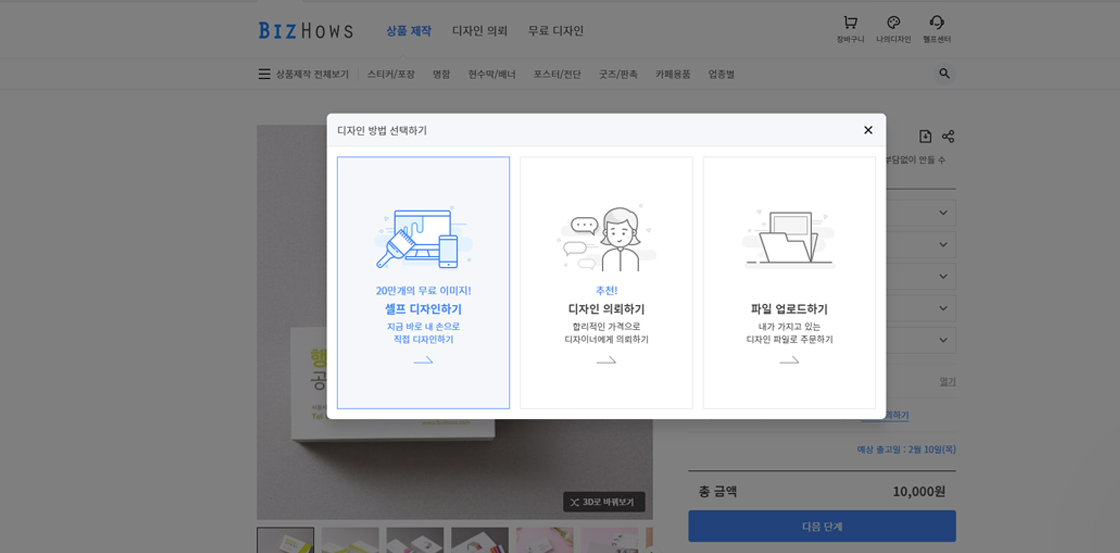The image size is (1120, 553).
Task: Select the sixth product thumbnail
Action: pyautogui.click(x=609, y=540)
